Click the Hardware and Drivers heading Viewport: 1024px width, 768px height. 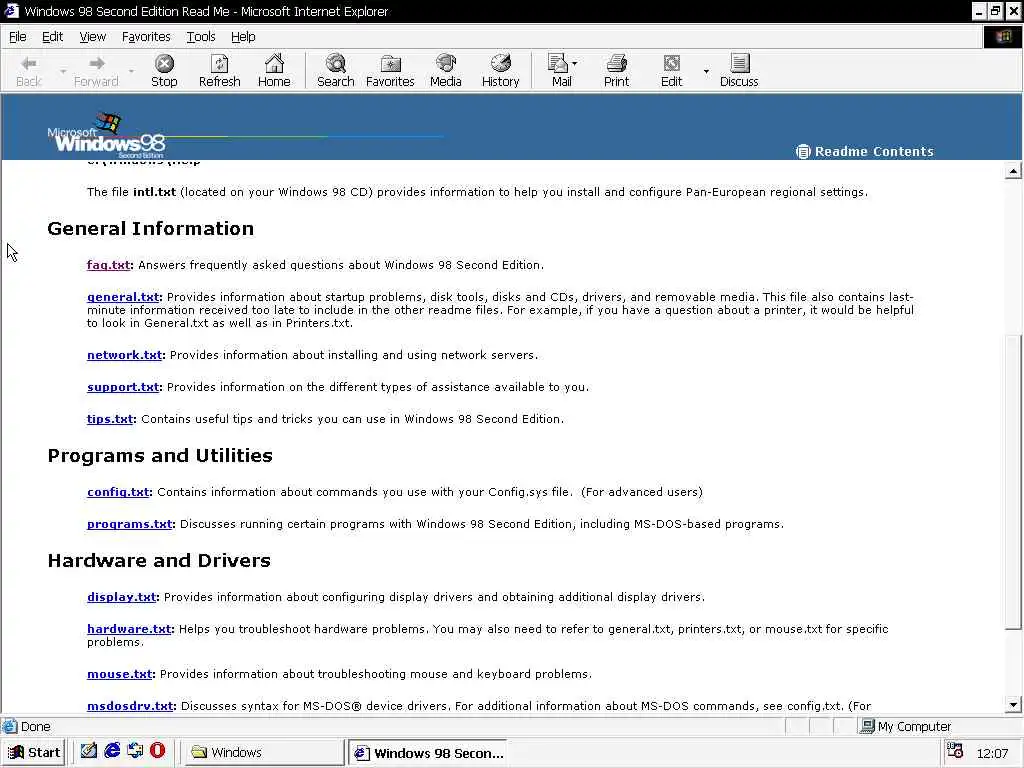click(159, 561)
